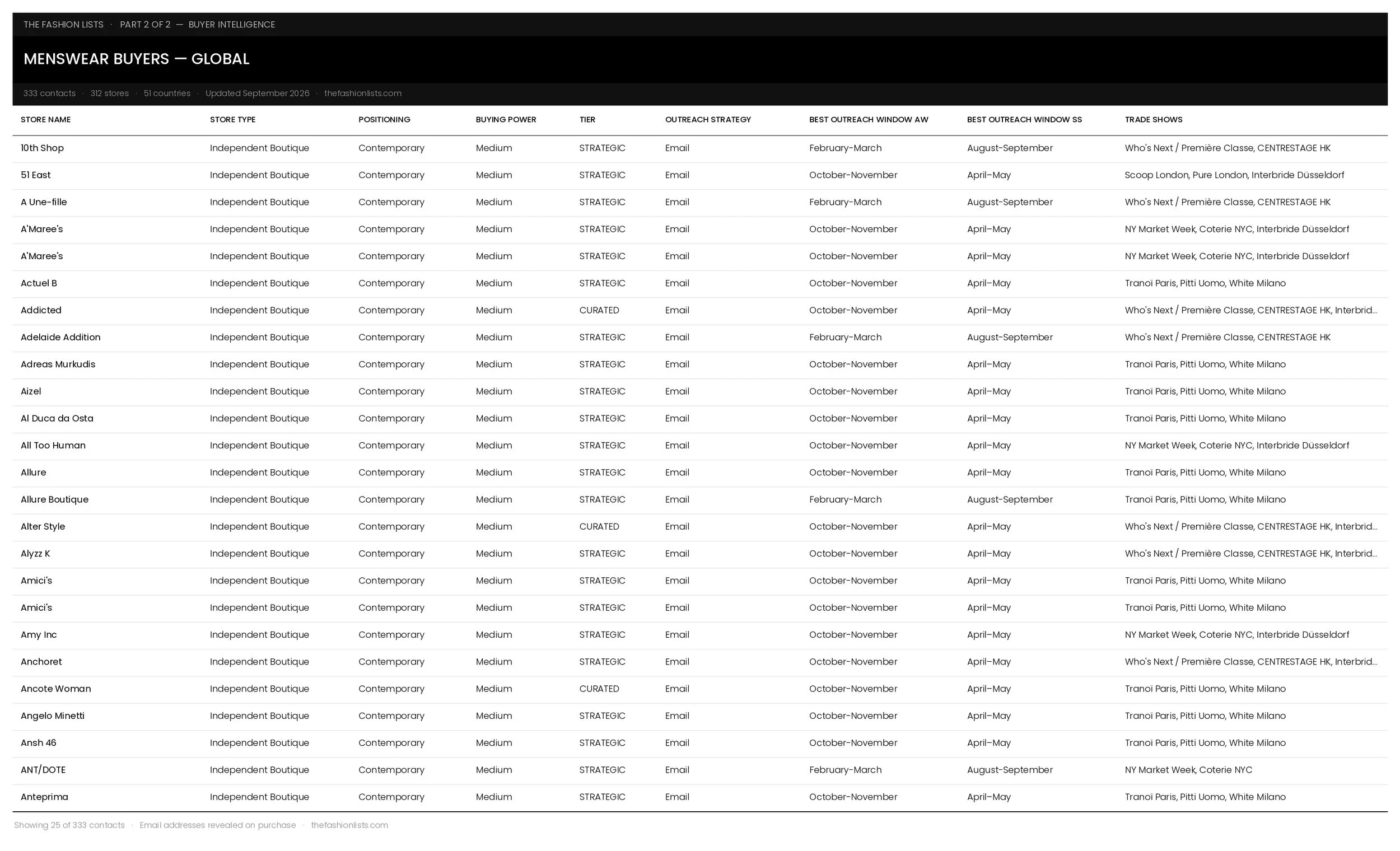Select the "Adreas Murkudis" store name
1400x851 pixels.
tap(58, 364)
